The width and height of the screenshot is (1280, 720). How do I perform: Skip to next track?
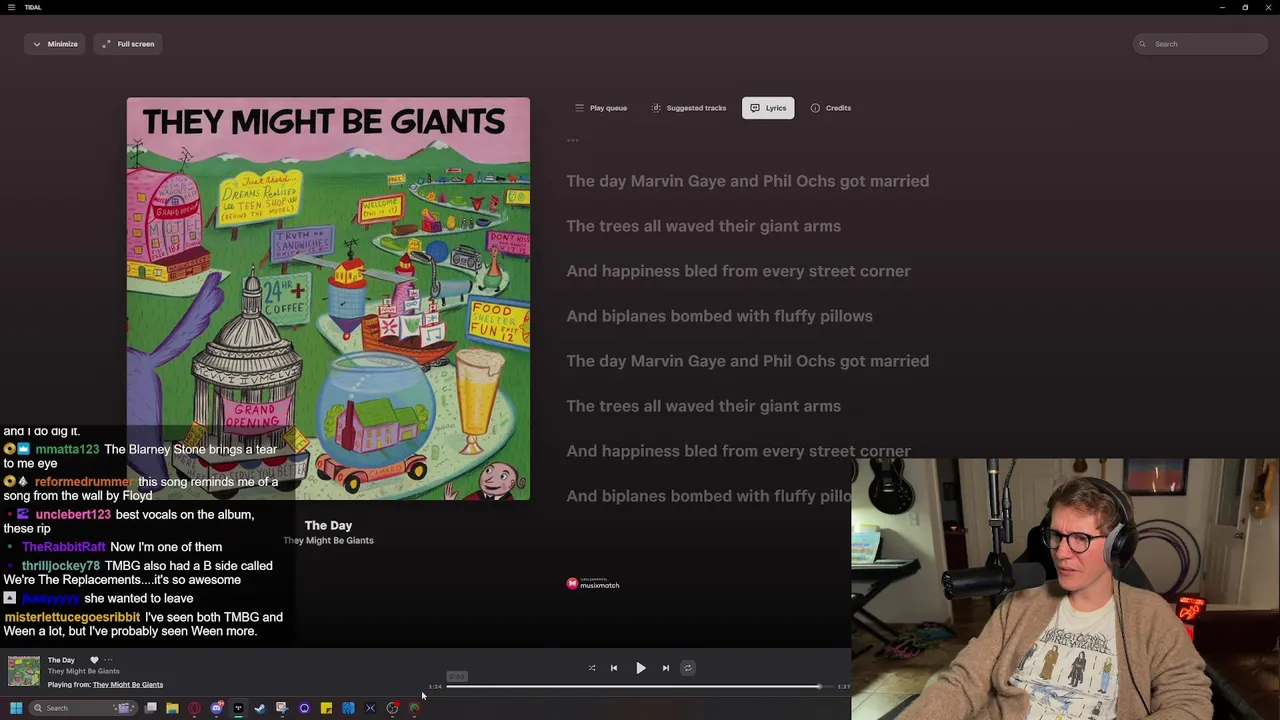(666, 668)
